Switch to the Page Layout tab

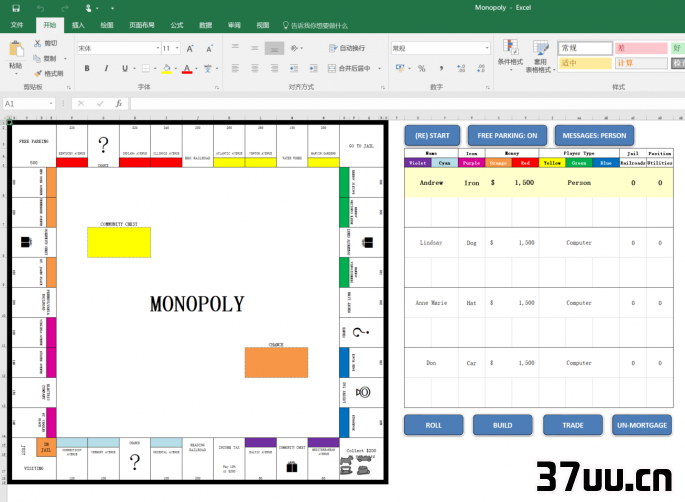(x=142, y=25)
